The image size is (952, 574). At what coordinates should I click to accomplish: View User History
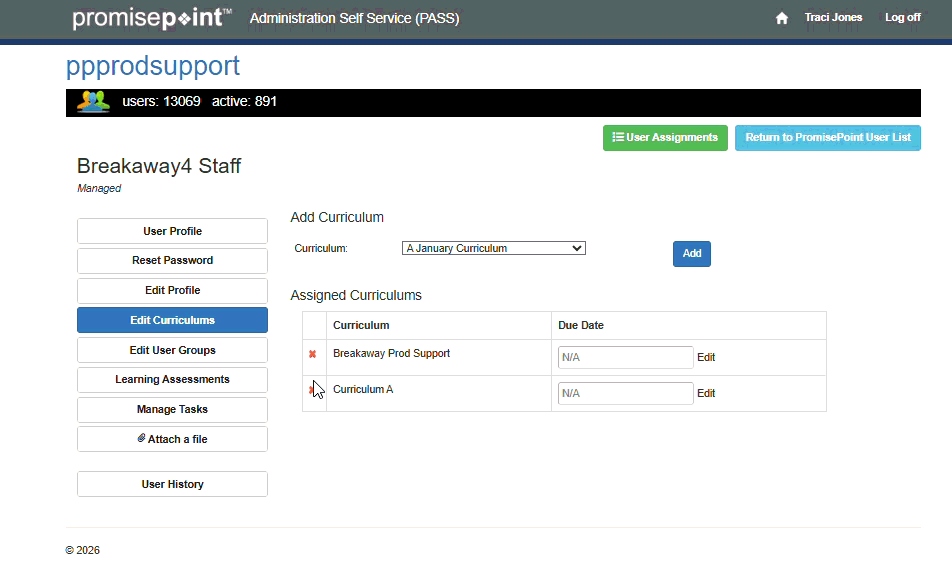[172, 484]
